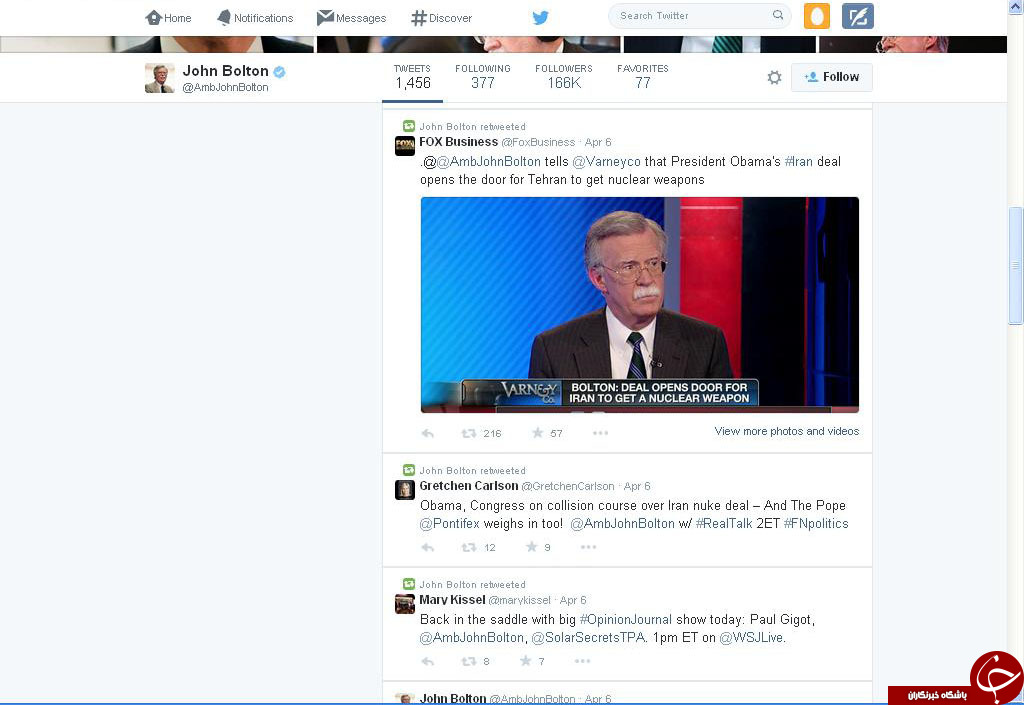Go to Home in the top navigation

[168, 18]
